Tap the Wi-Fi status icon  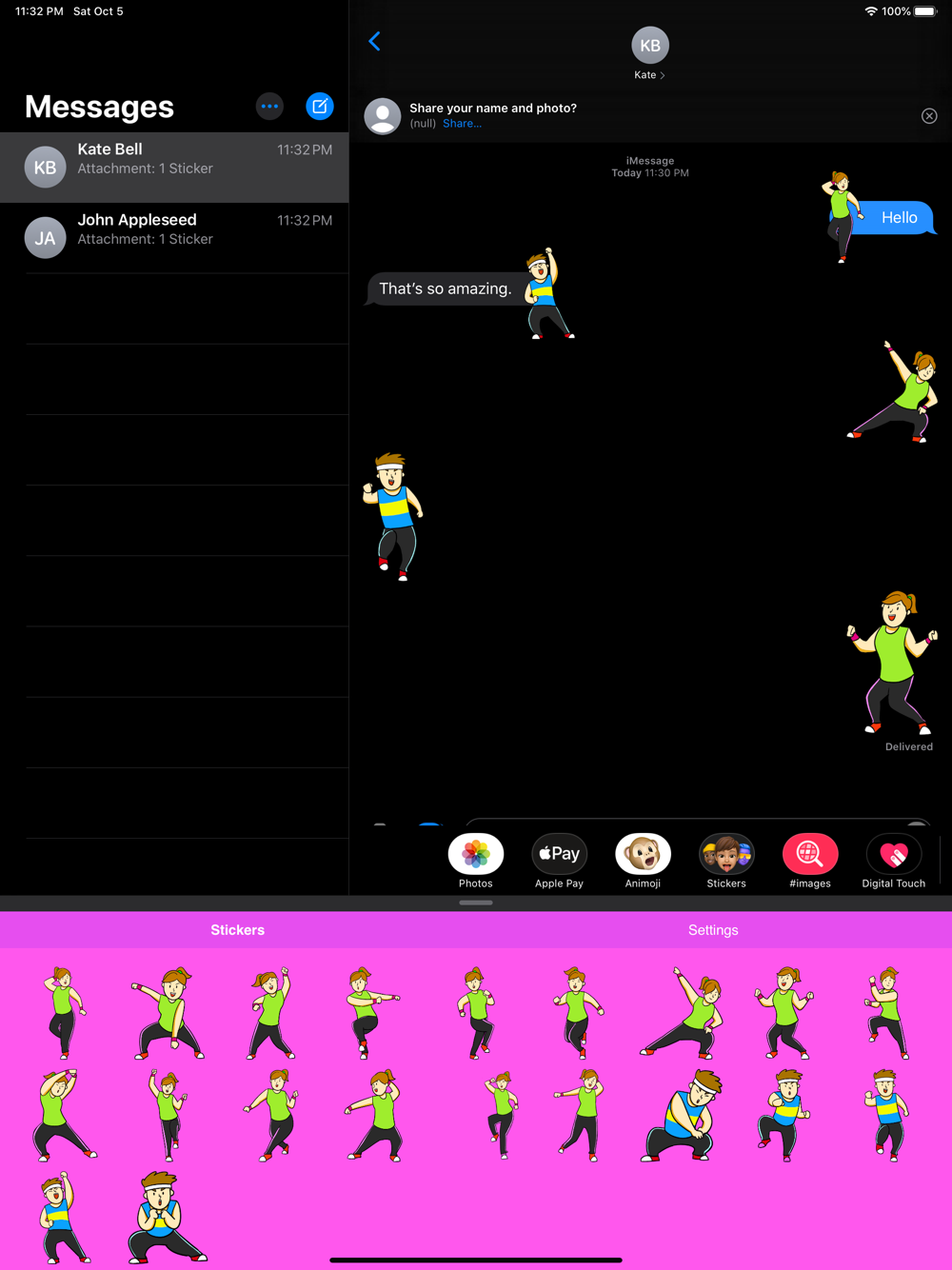[x=871, y=11]
